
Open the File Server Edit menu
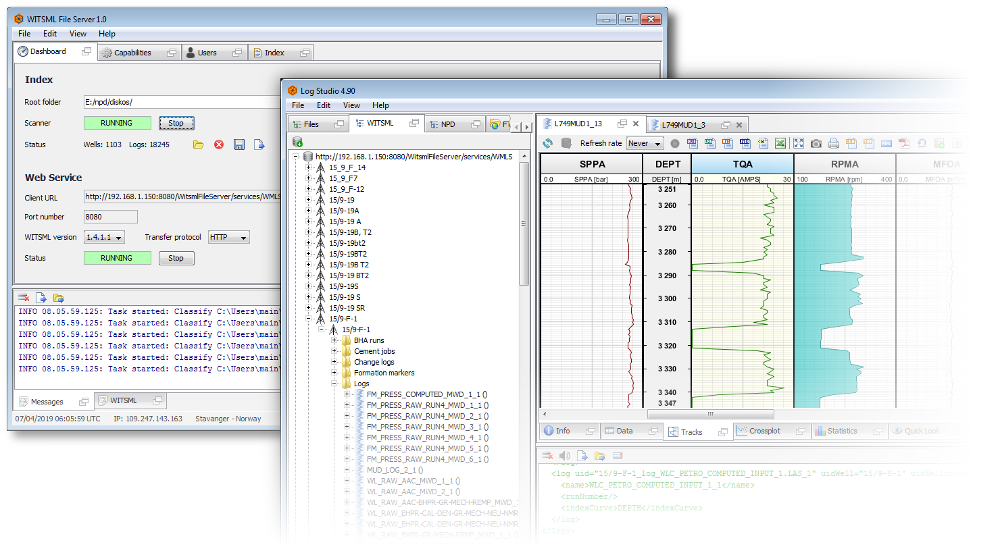[x=50, y=34]
